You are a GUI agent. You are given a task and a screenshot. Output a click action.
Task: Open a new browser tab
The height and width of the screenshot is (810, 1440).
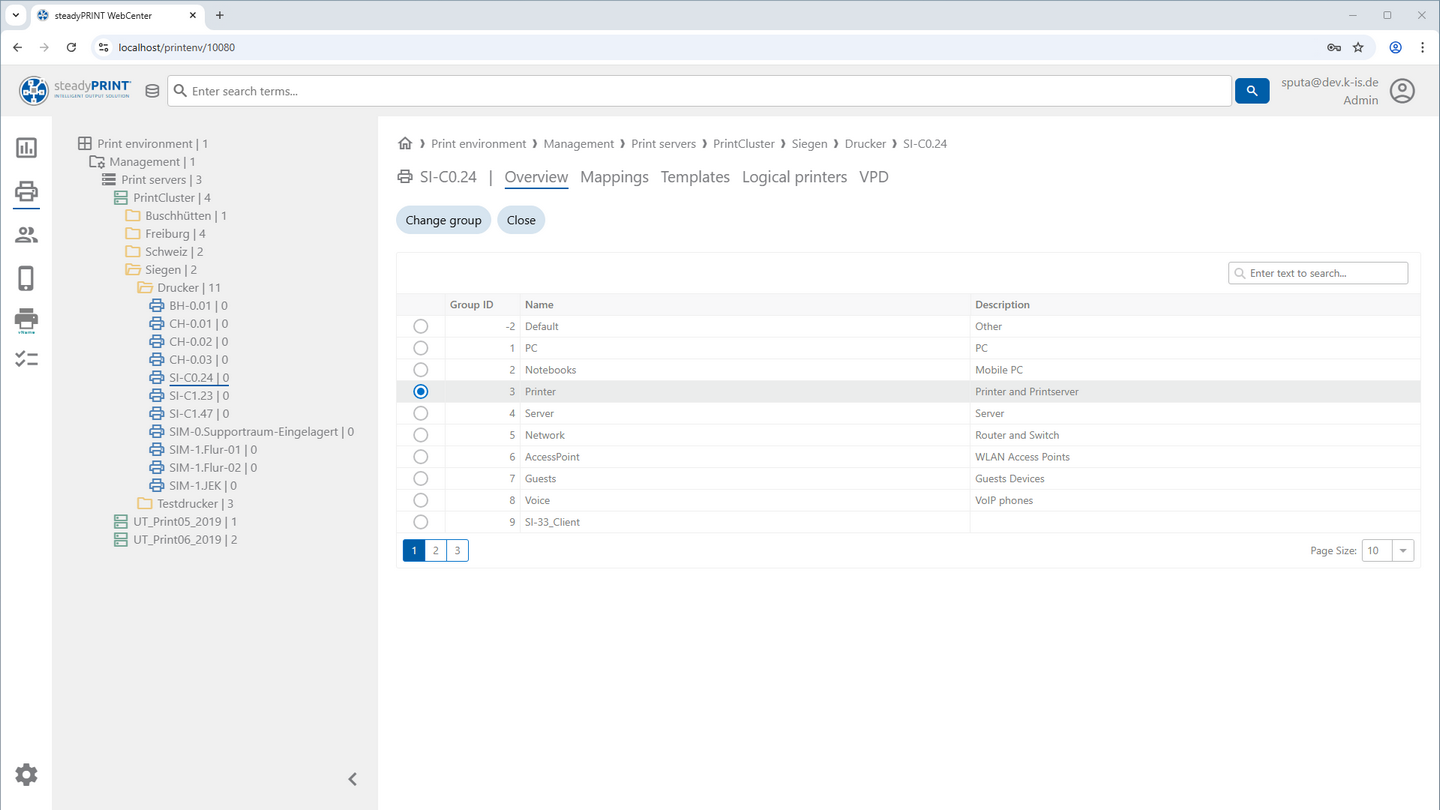tap(220, 15)
